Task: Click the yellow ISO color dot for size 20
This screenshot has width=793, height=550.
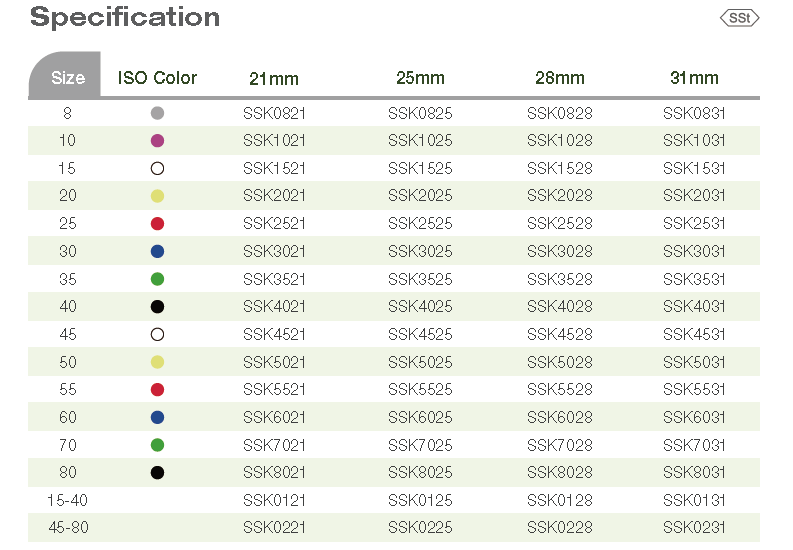Action: tap(157, 196)
